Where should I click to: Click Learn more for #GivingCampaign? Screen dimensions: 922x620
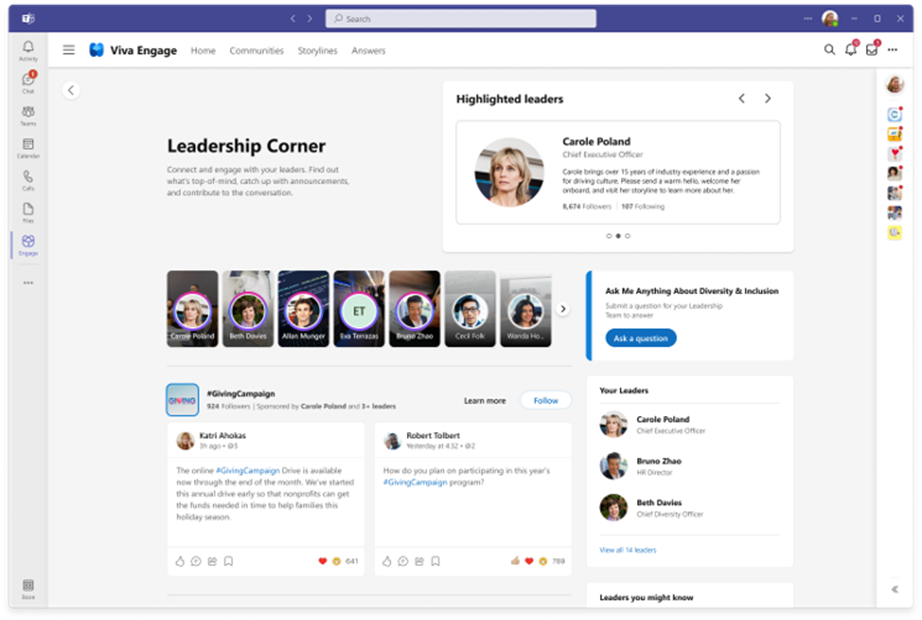point(485,401)
